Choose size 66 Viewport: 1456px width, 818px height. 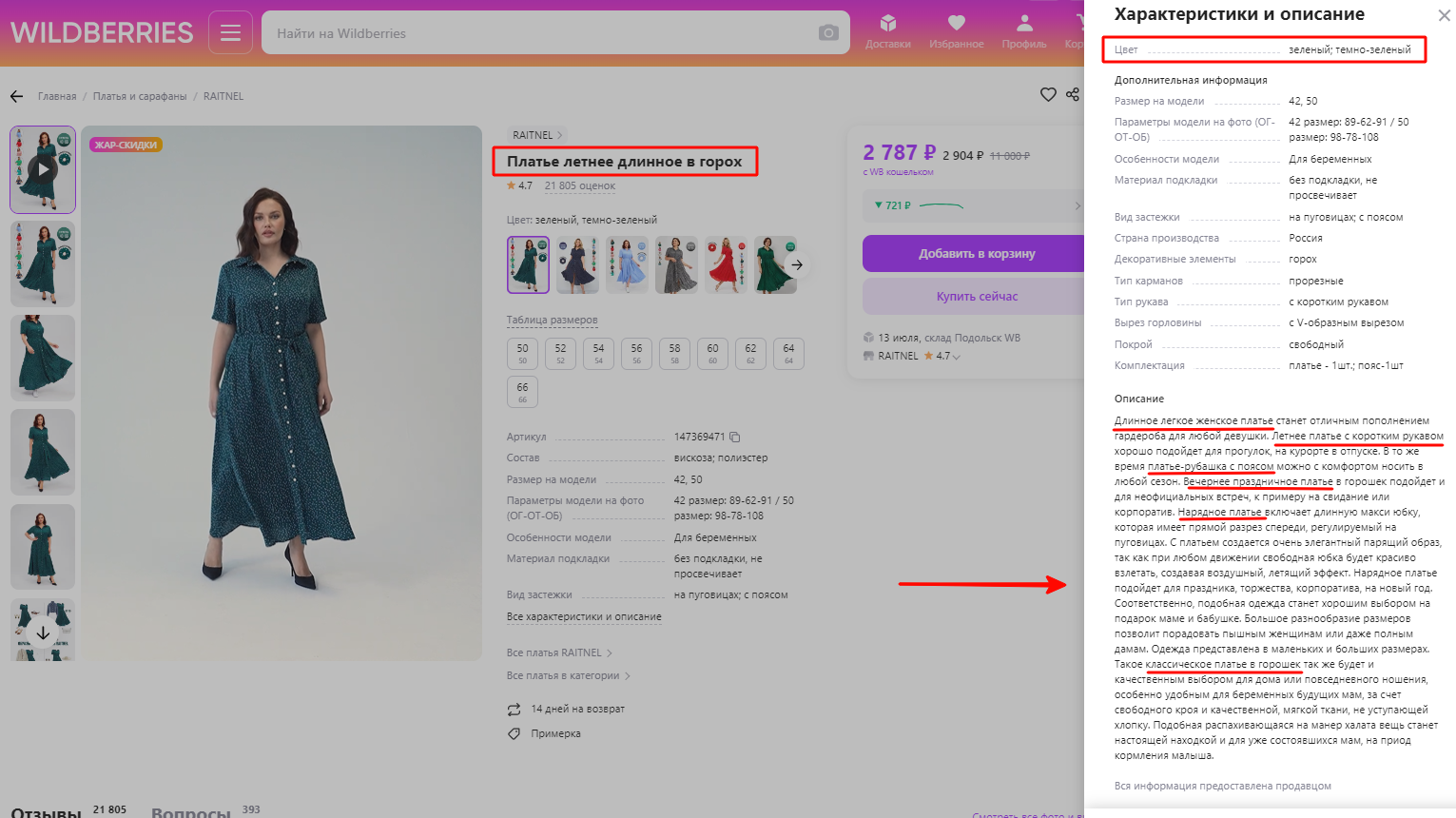tap(522, 391)
